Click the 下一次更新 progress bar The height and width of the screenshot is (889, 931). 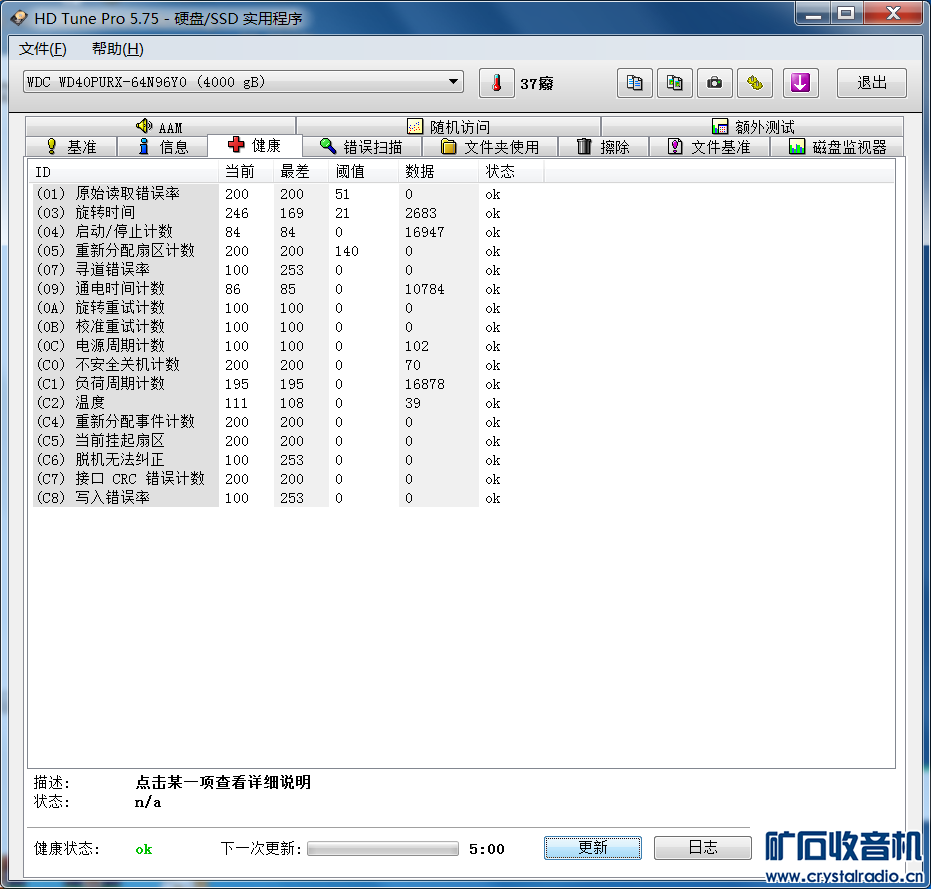coord(383,849)
